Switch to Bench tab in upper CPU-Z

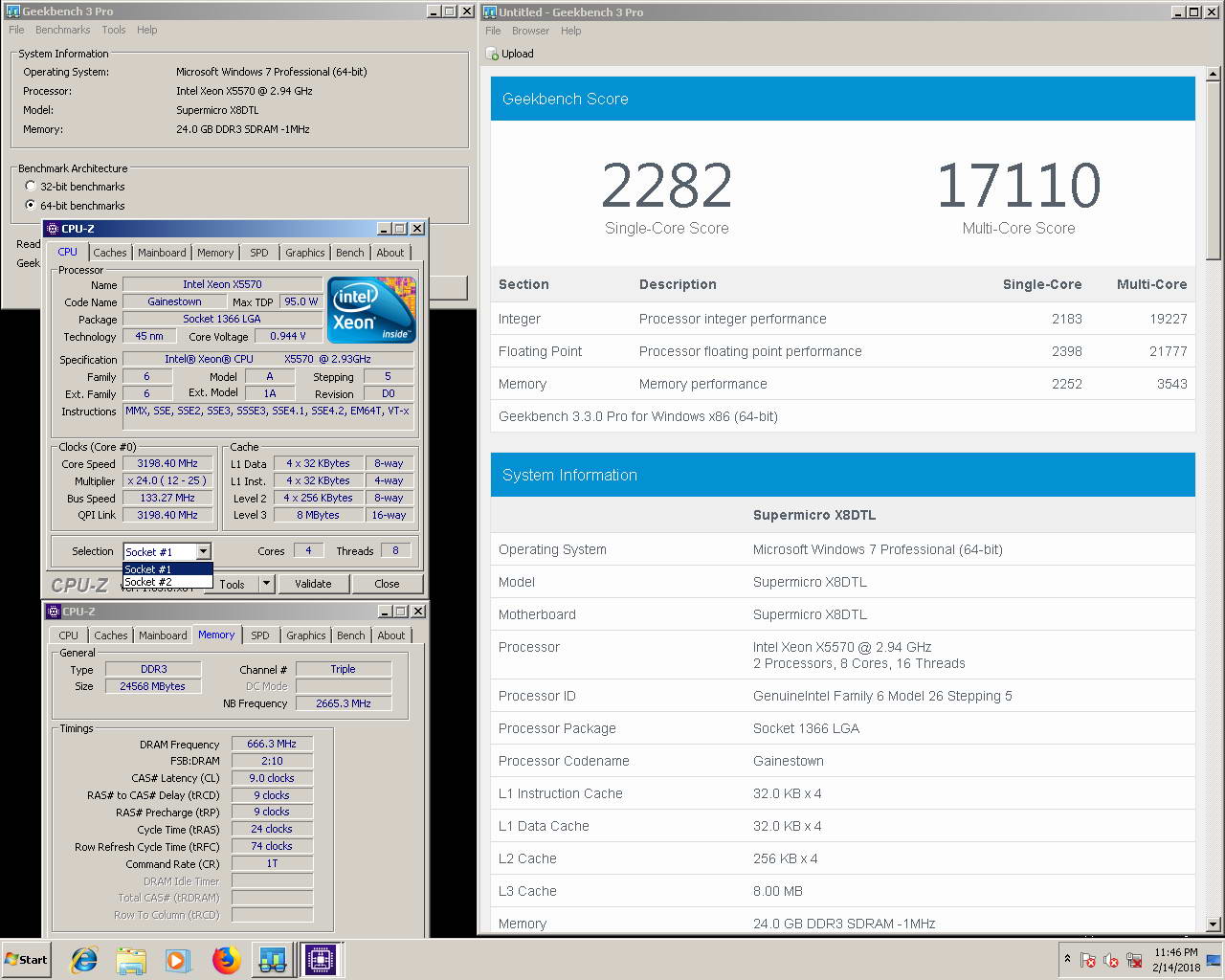[350, 253]
